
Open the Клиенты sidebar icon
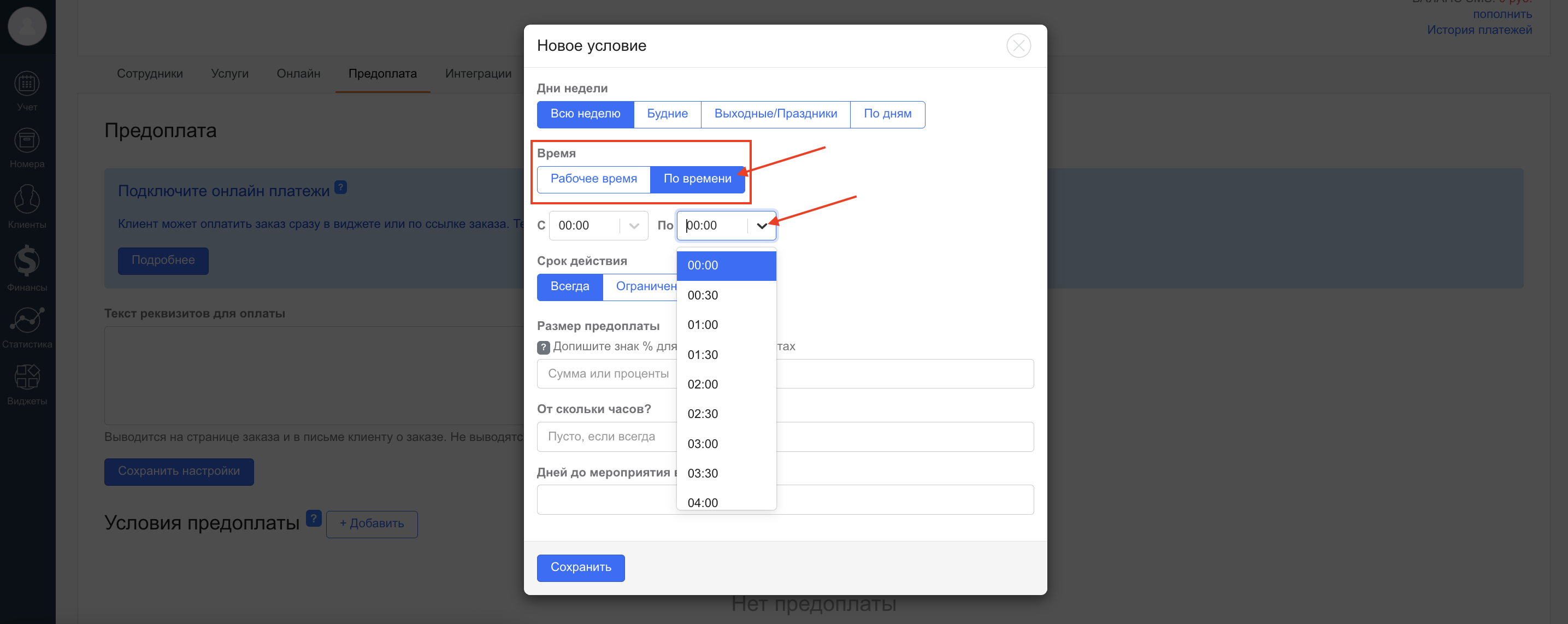(x=27, y=199)
